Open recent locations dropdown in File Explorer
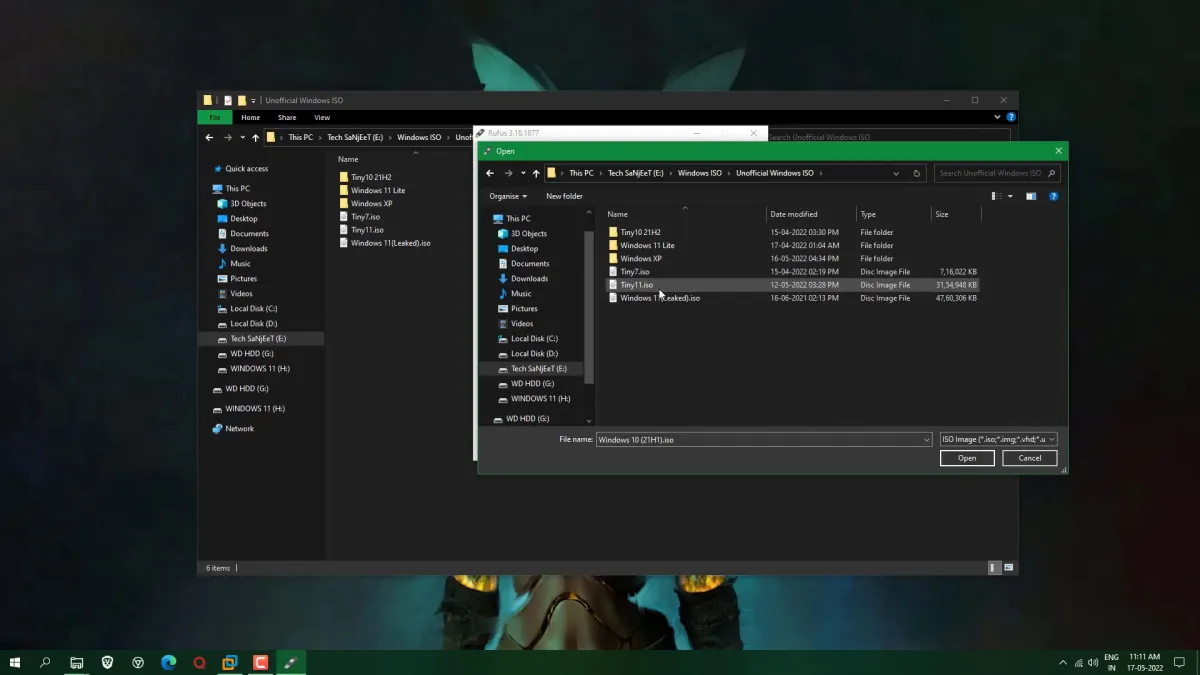1200x675 pixels. [x=242, y=137]
